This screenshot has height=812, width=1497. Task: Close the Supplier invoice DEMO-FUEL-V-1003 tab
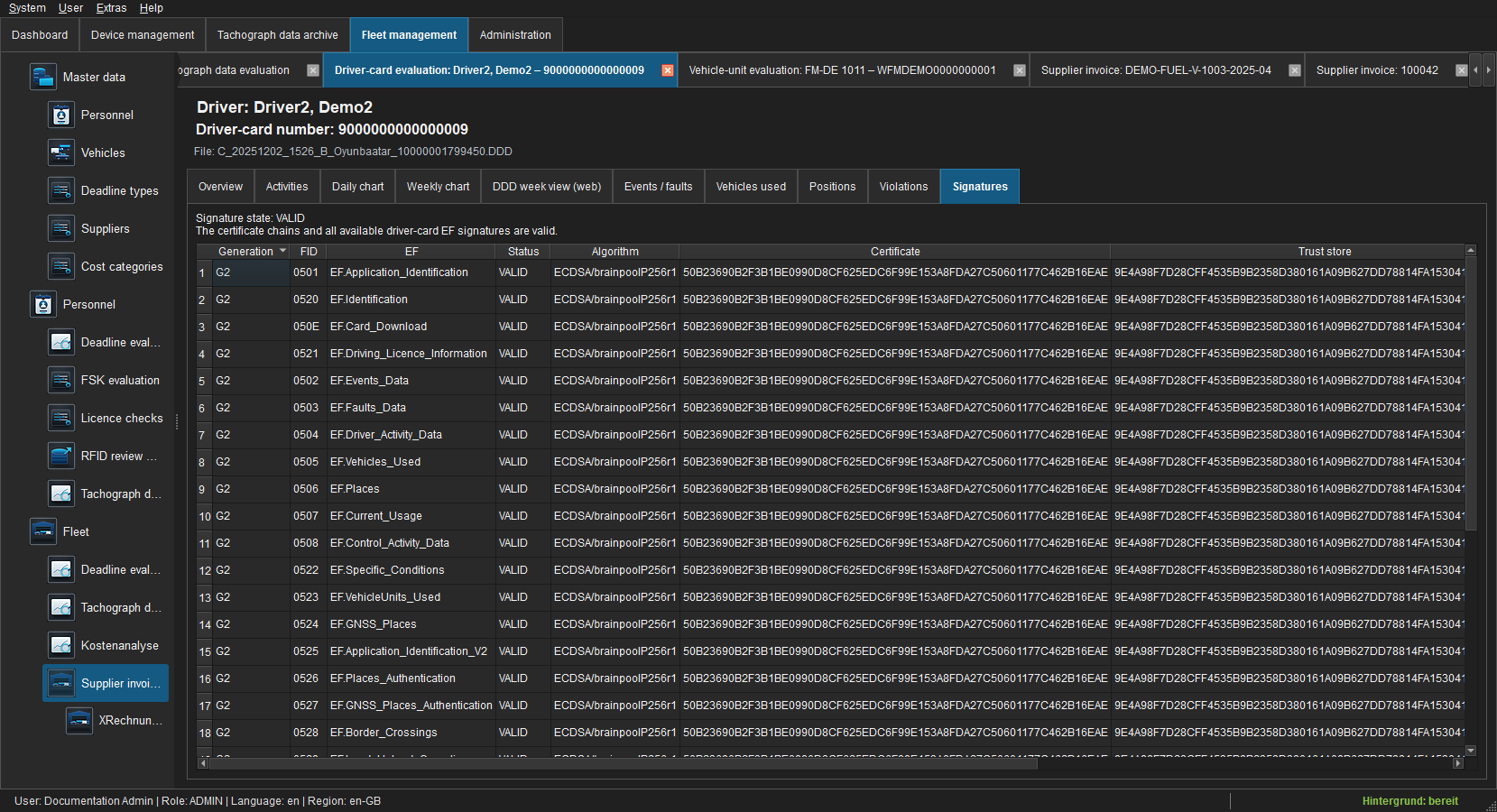pos(1295,70)
